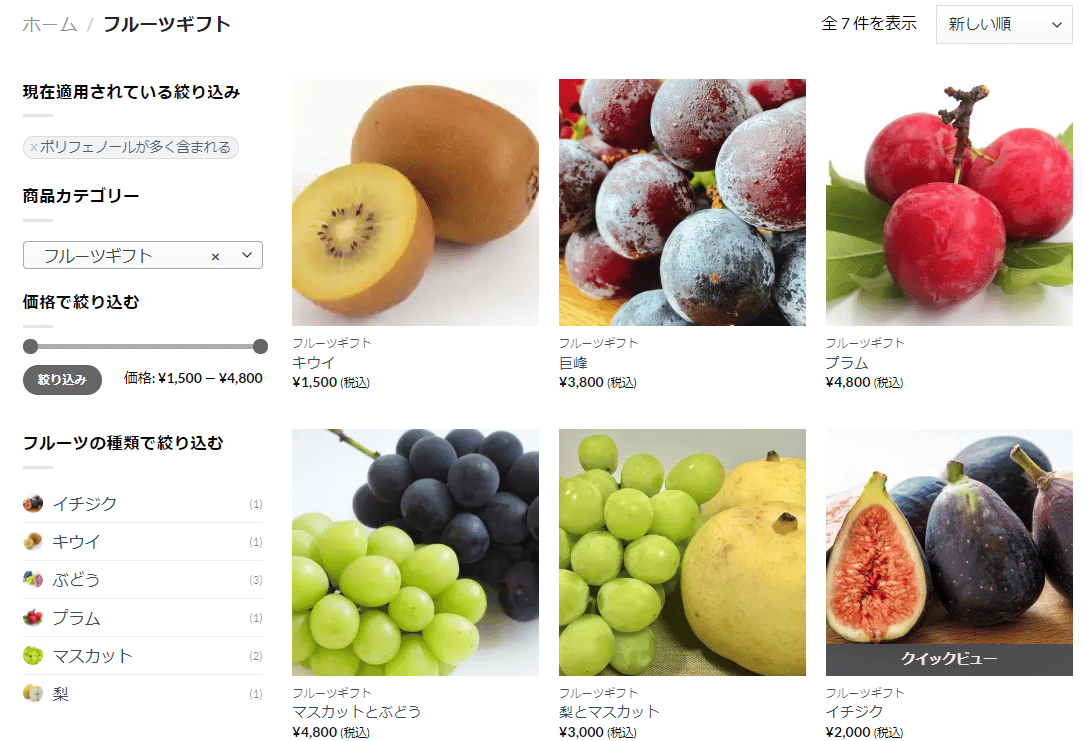The width and height of the screenshot is (1083, 741).
Task: Open the 新しい順 sort dropdown
Action: (x=1004, y=25)
